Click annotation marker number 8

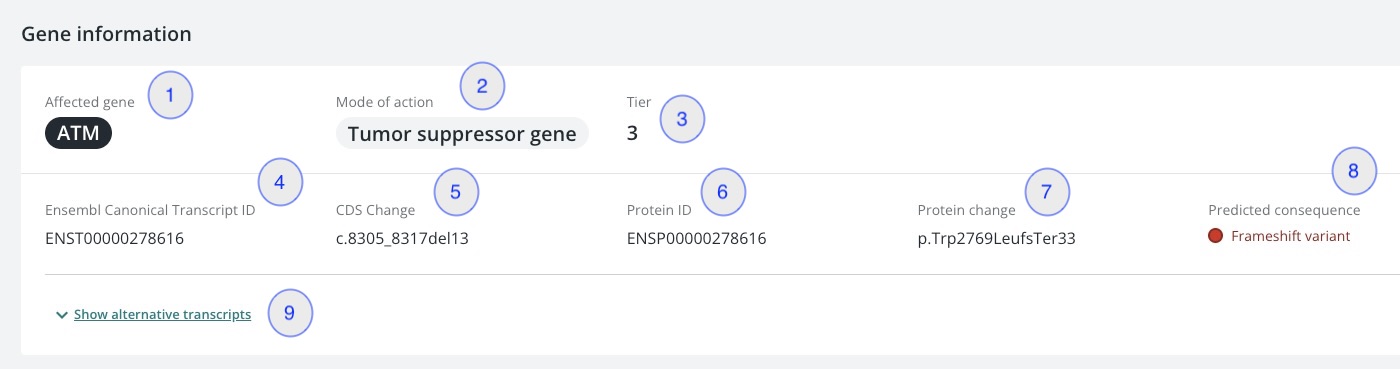point(1354,171)
